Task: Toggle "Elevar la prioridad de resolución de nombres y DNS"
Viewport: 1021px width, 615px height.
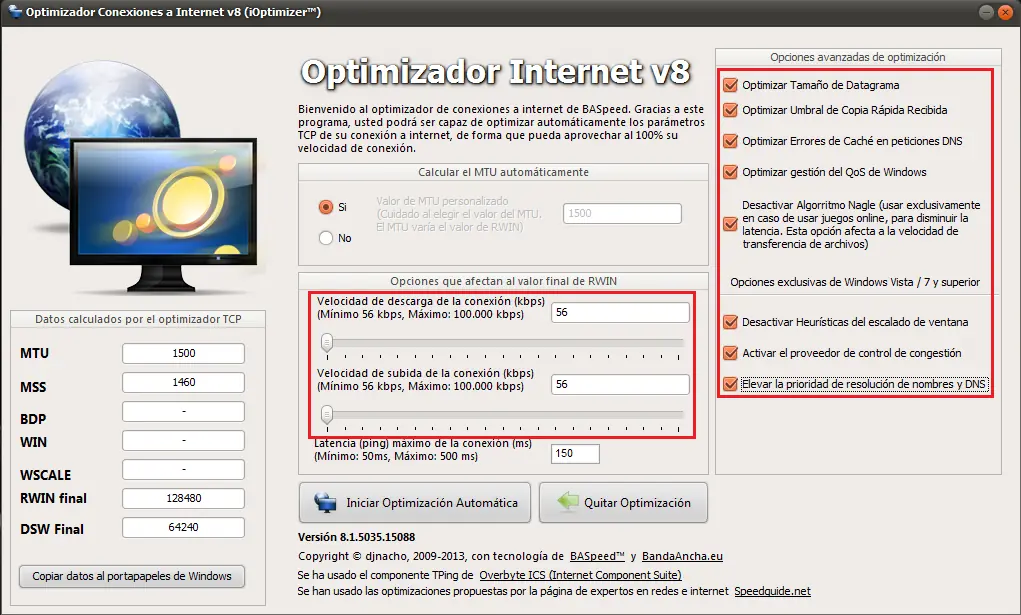Action: point(729,384)
